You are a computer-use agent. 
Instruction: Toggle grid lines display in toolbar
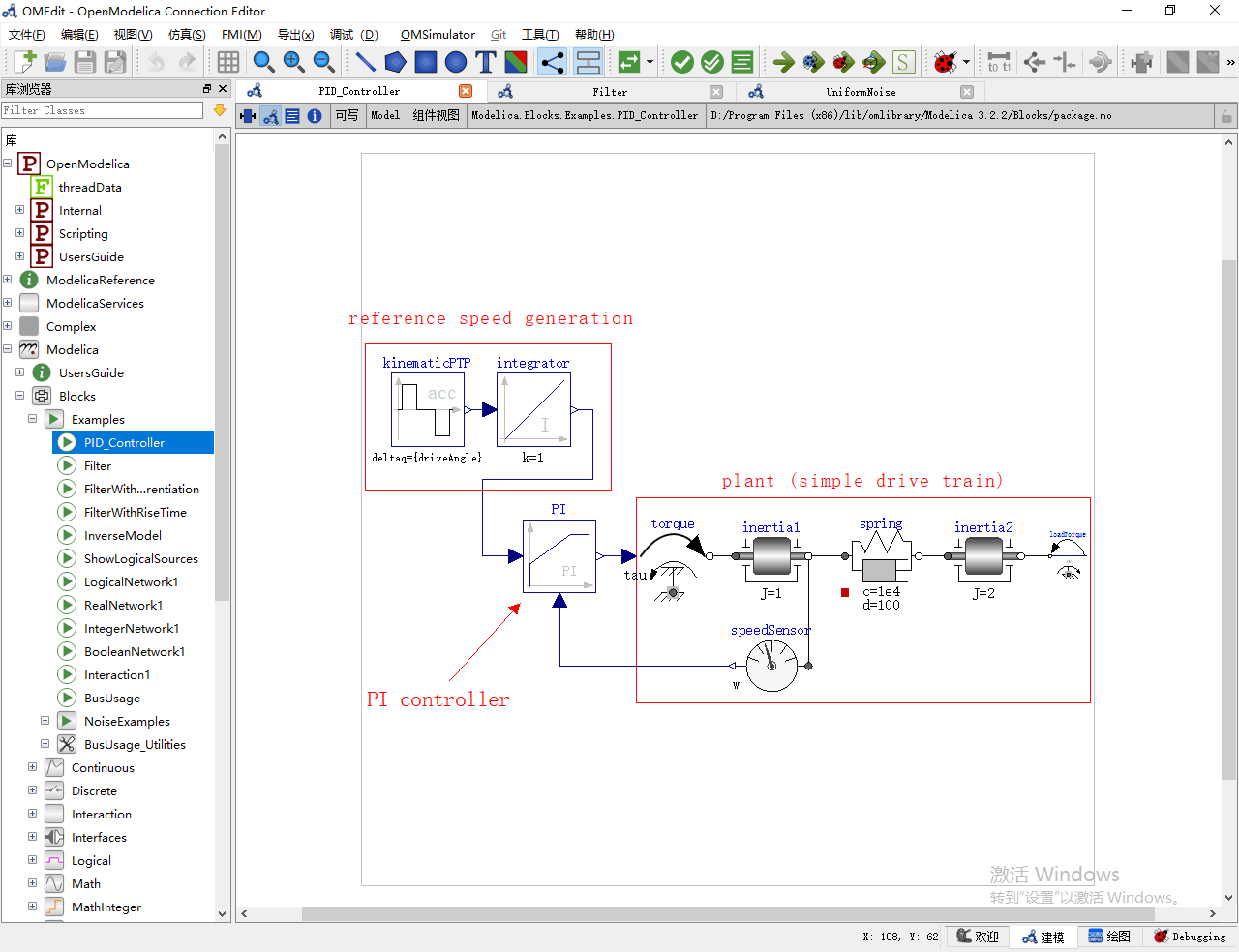pos(228,62)
